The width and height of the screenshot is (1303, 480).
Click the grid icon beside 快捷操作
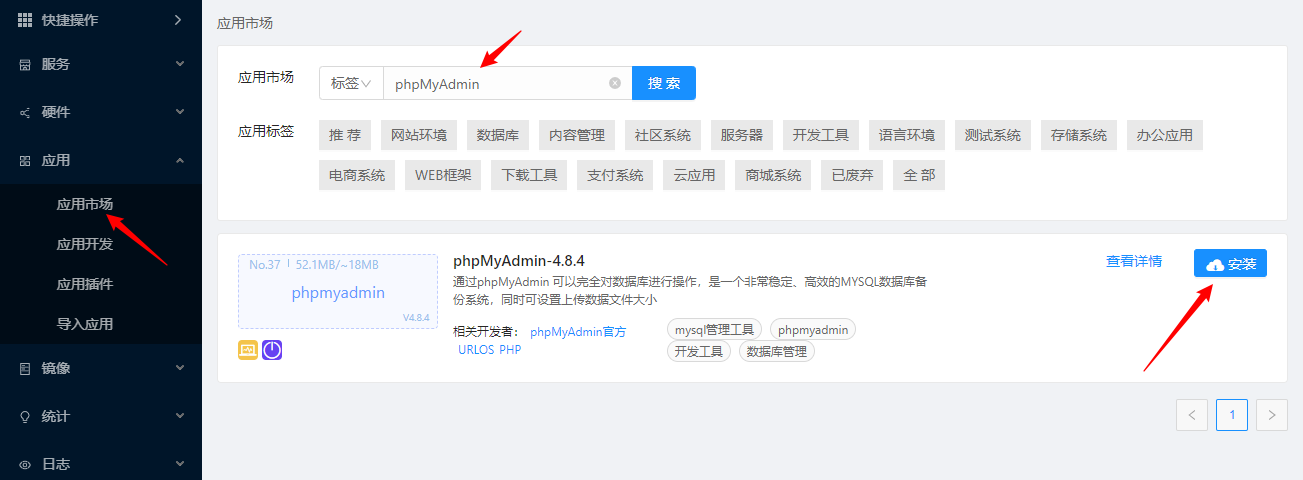tap(25, 20)
